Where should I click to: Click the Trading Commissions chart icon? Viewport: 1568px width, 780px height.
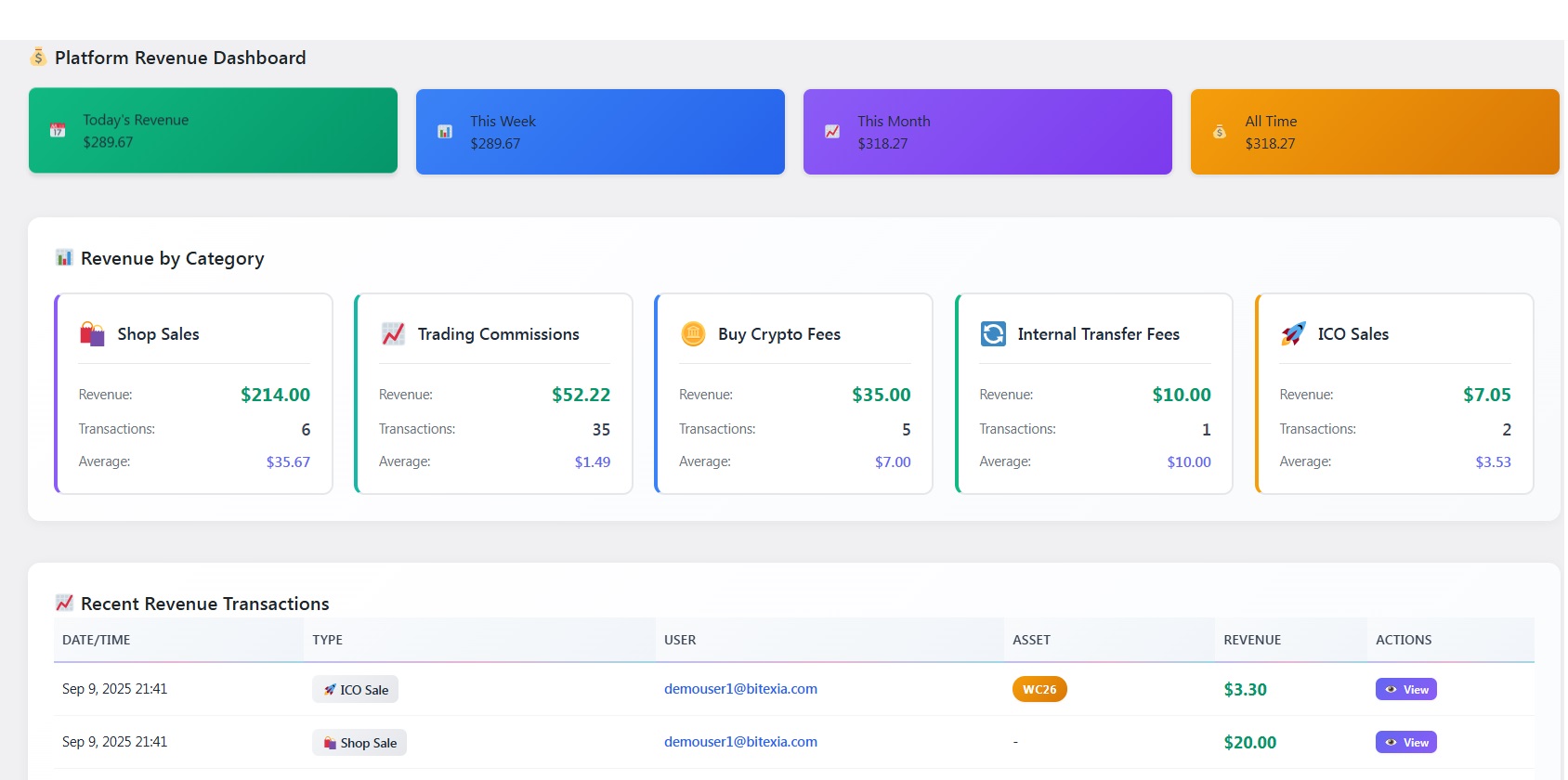(393, 334)
